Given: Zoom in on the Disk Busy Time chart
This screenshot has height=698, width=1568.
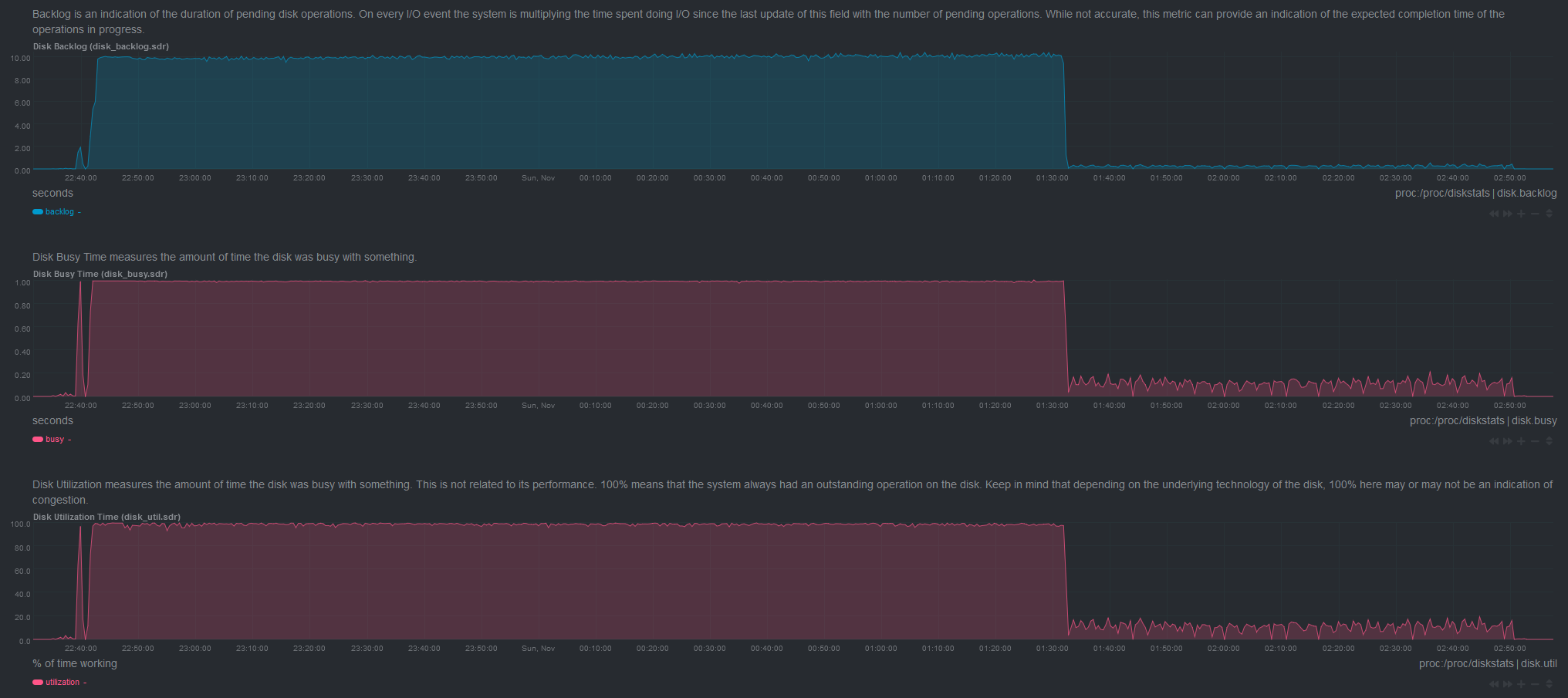Looking at the screenshot, I should [x=1522, y=441].
